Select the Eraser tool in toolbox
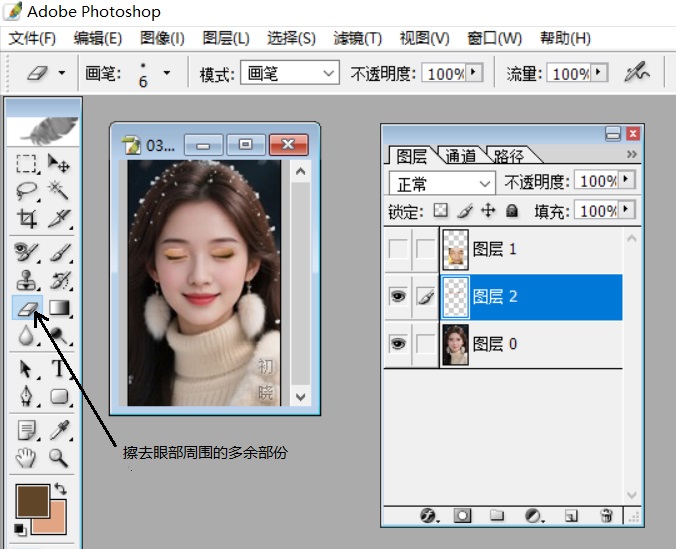Screen dimensions: 676x549 click(28, 308)
